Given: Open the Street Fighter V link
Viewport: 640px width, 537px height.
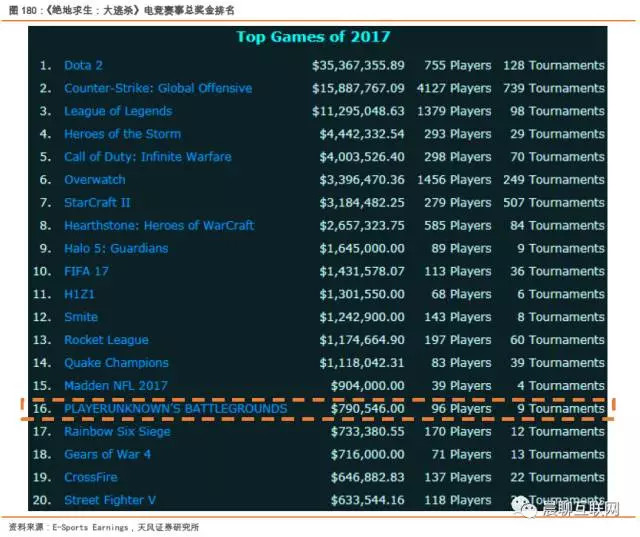Looking at the screenshot, I should pos(110,500).
